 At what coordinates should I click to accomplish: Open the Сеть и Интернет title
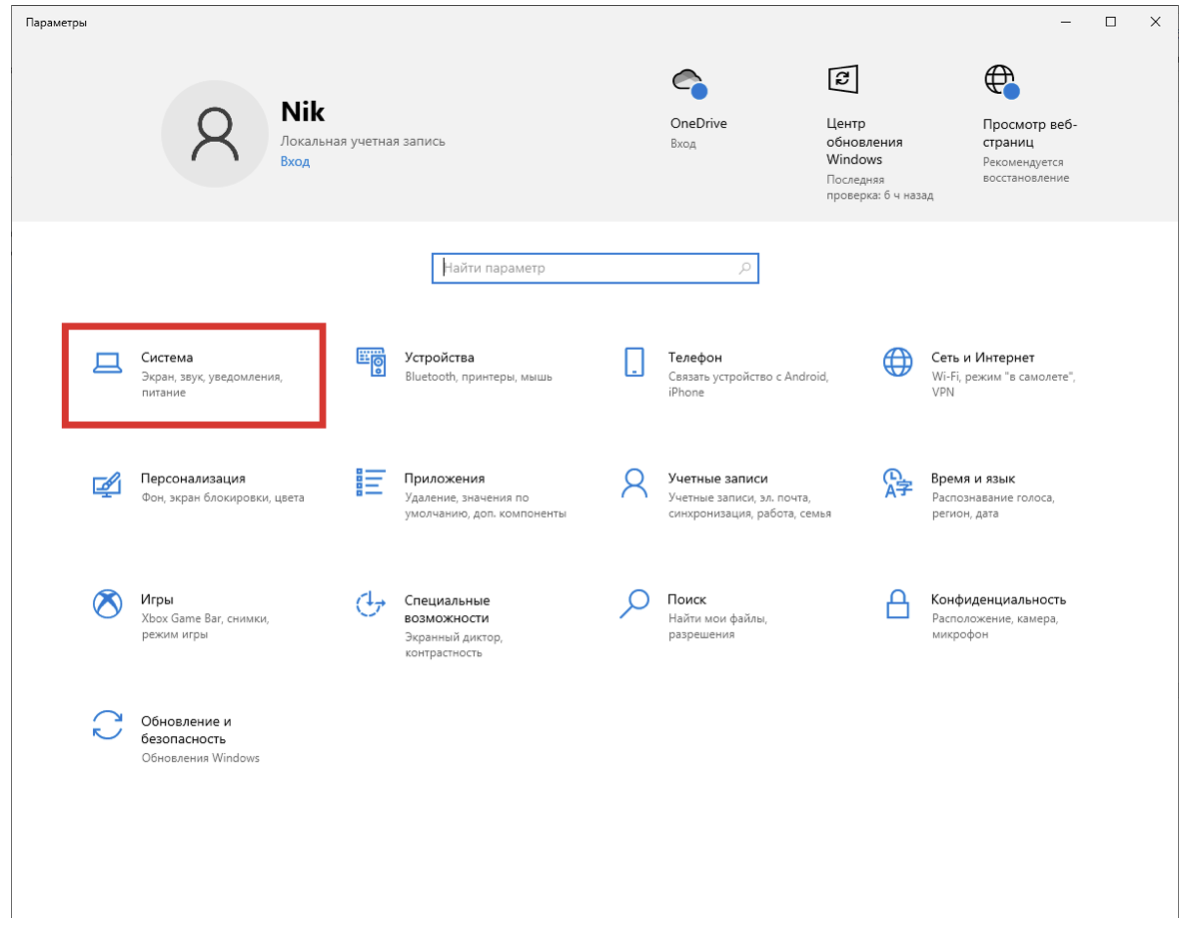pyautogui.click(x=982, y=357)
